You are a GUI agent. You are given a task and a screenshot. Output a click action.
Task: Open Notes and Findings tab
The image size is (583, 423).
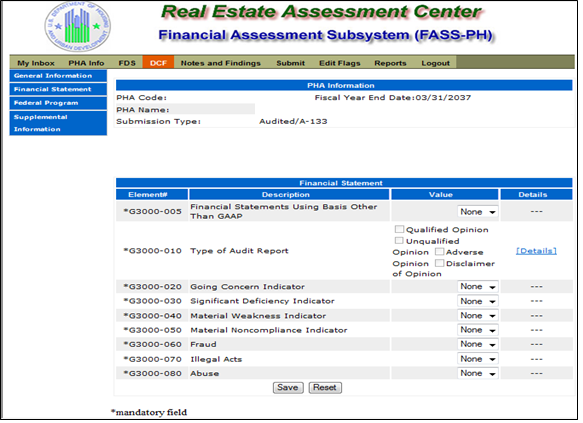click(x=220, y=63)
